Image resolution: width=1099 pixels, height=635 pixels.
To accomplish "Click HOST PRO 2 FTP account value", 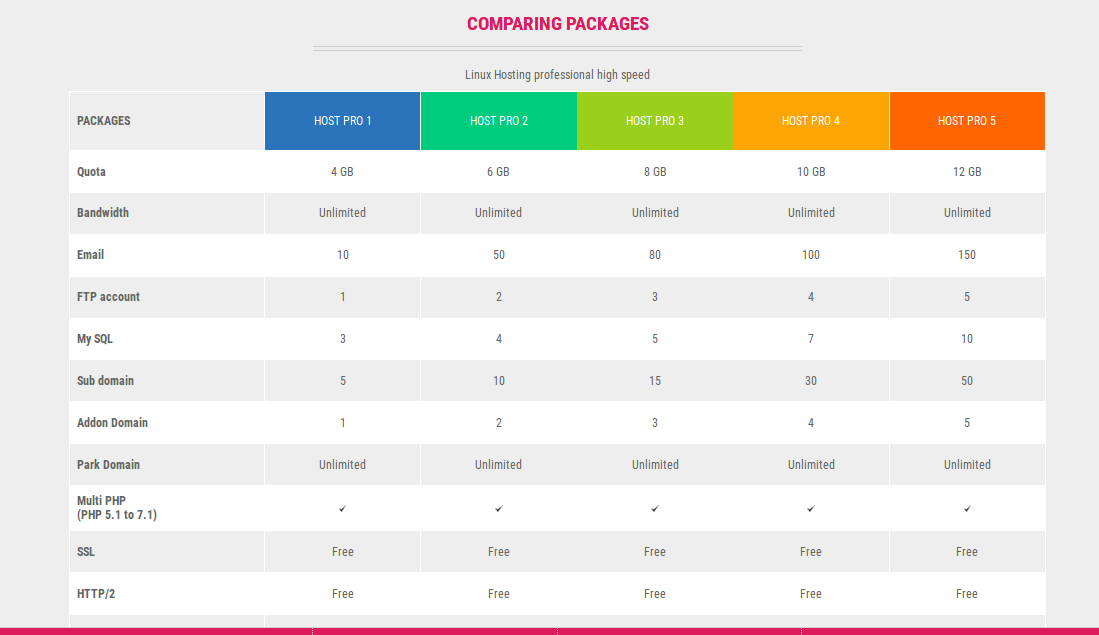I will coord(499,296).
